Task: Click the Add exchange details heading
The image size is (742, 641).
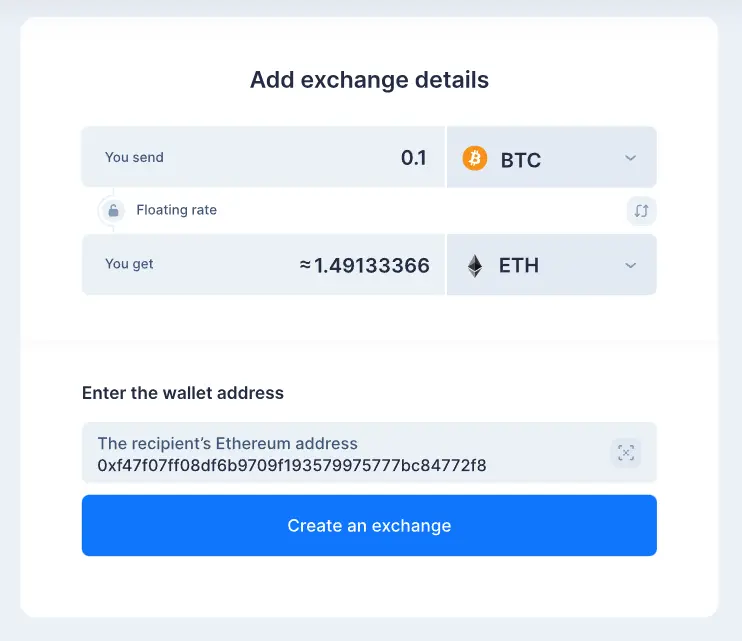Action: coord(369,79)
